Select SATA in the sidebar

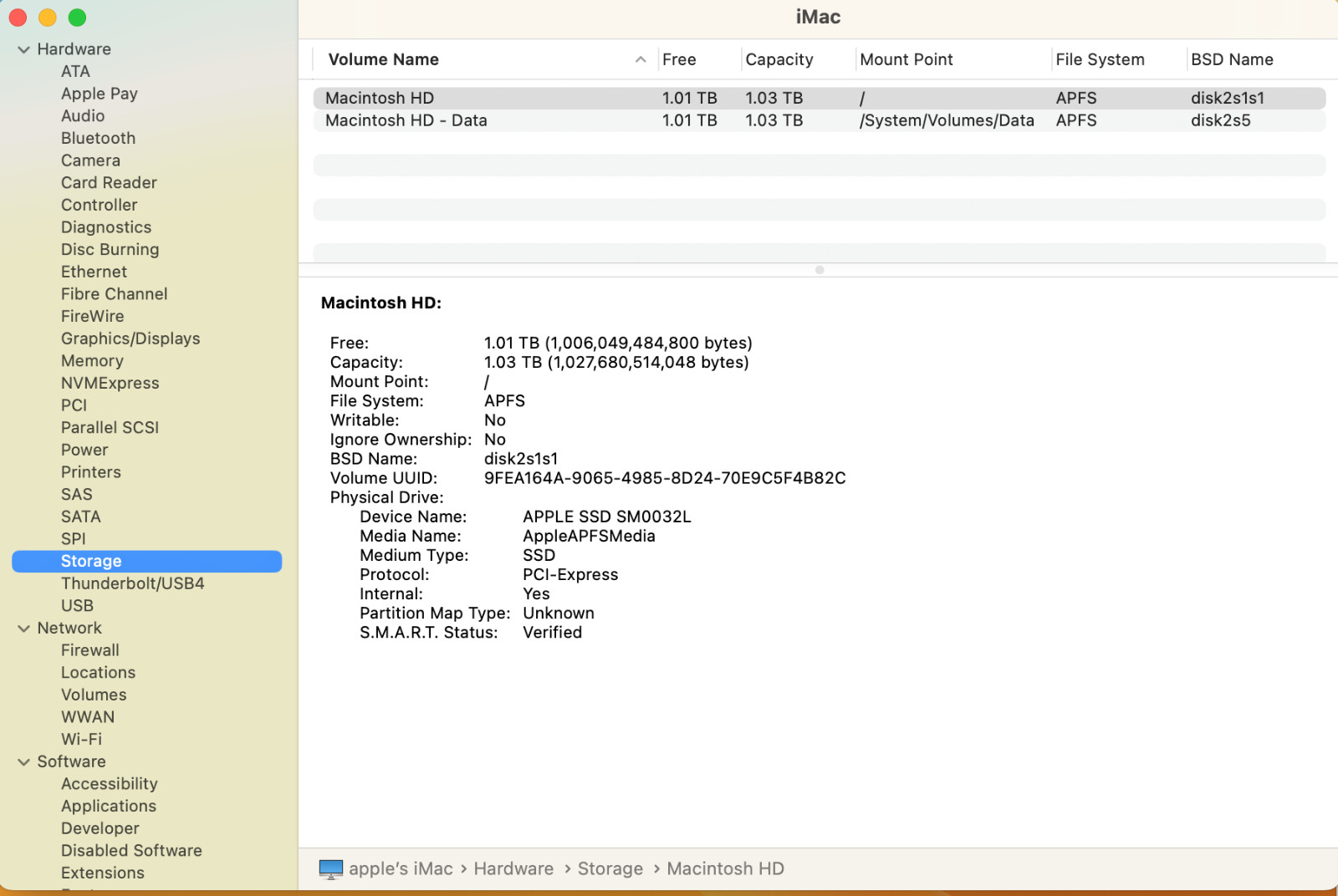[80, 517]
